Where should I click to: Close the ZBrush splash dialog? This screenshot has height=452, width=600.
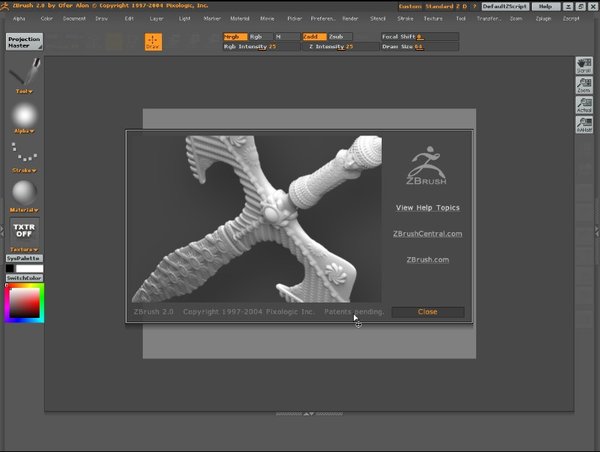point(427,312)
